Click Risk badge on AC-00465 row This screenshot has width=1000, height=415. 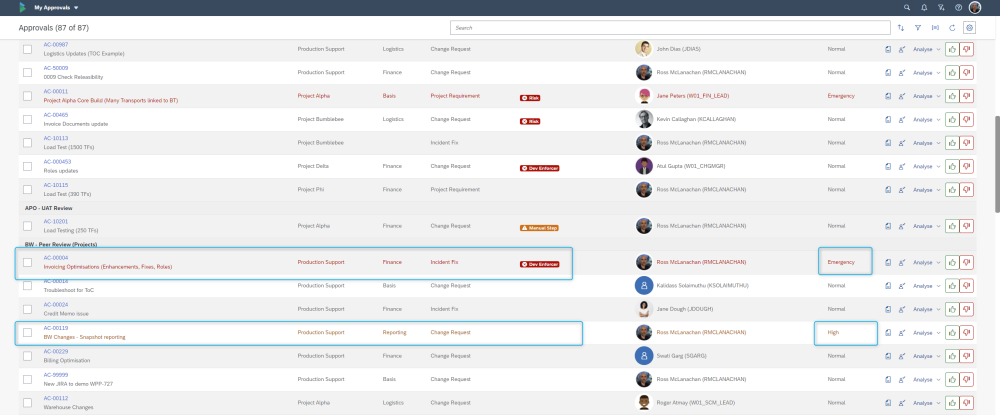(530, 121)
